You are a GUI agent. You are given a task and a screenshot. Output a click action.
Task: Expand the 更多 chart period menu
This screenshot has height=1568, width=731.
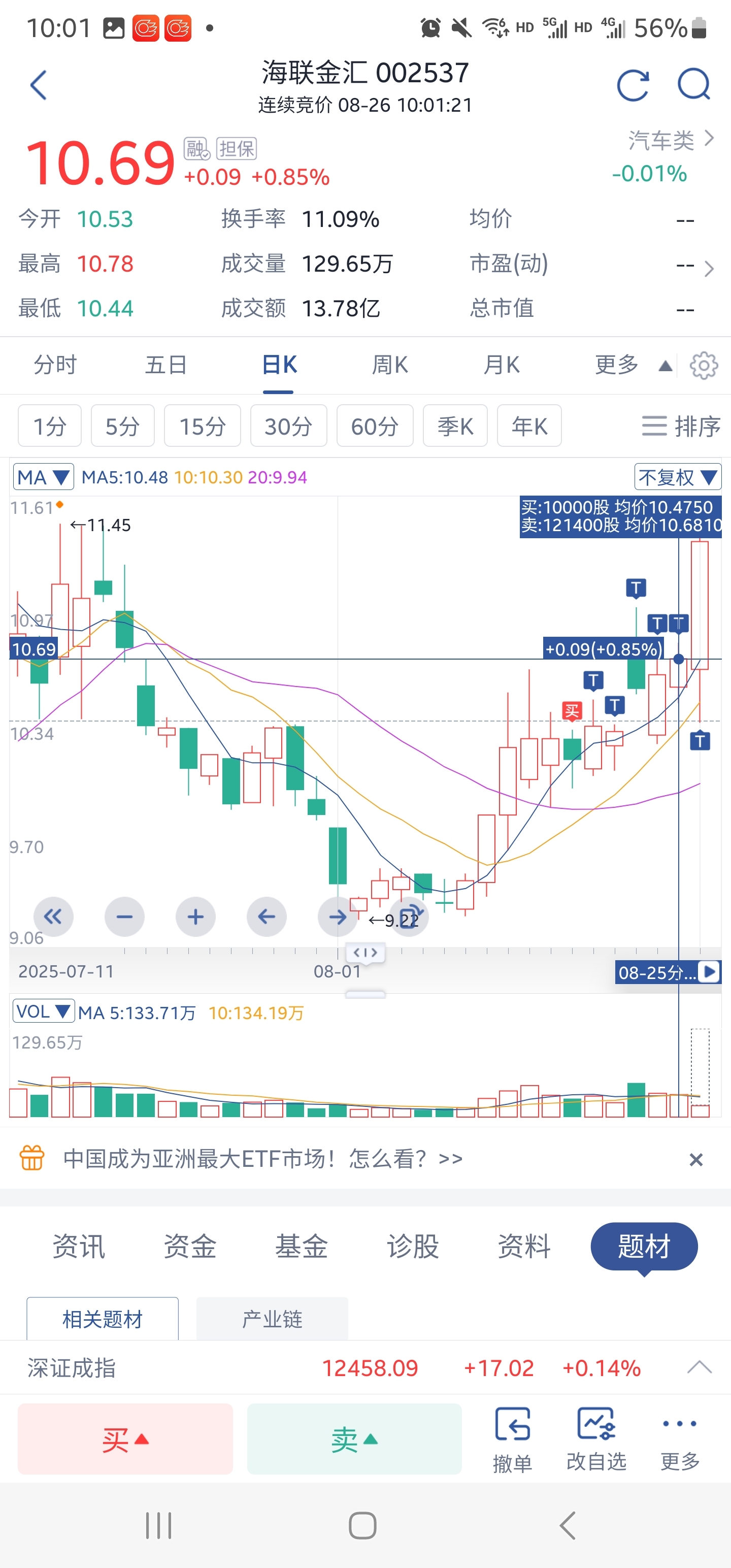633,365
